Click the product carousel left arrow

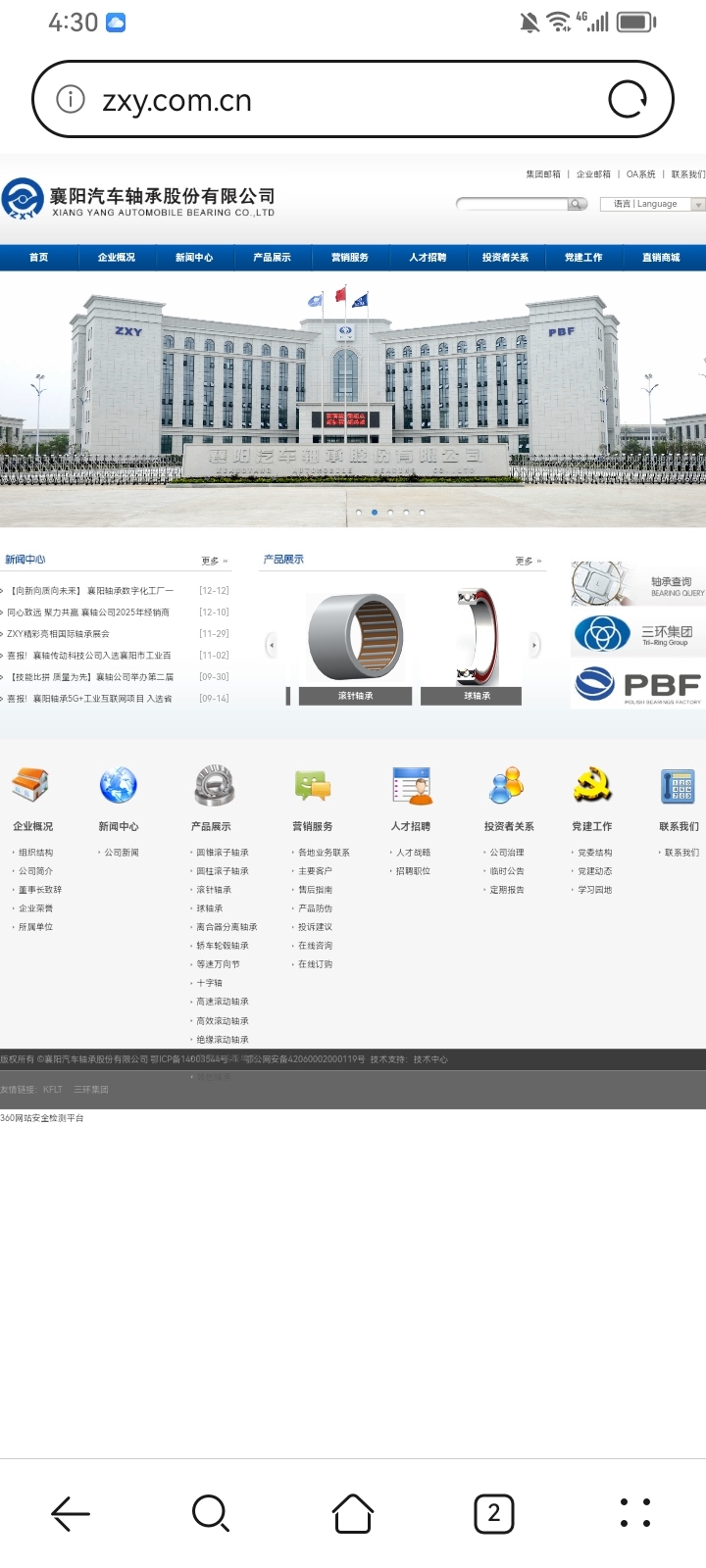[x=272, y=644]
